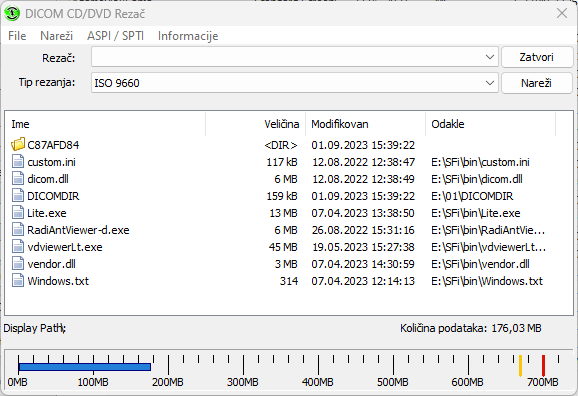Click the Display Path status text
This screenshot has width=578, height=396.
coord(35,328)
